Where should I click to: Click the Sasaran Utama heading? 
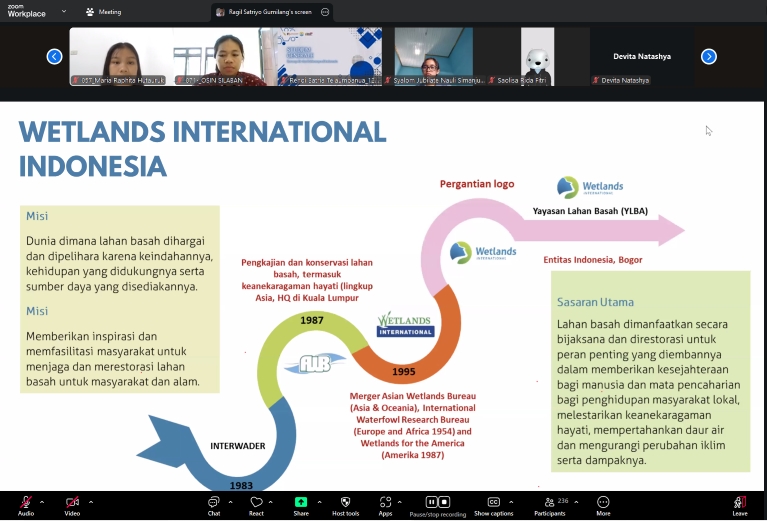[595, 302]
